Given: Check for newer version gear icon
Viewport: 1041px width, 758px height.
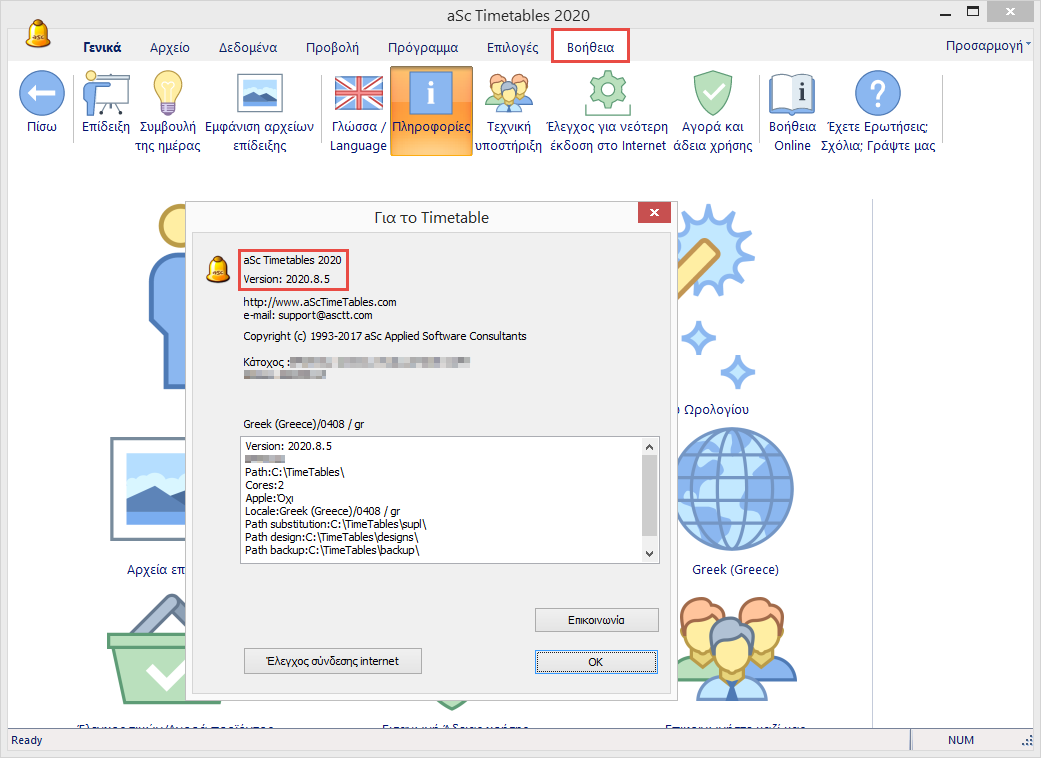Looking at the screenshot, I should [607, 95].
